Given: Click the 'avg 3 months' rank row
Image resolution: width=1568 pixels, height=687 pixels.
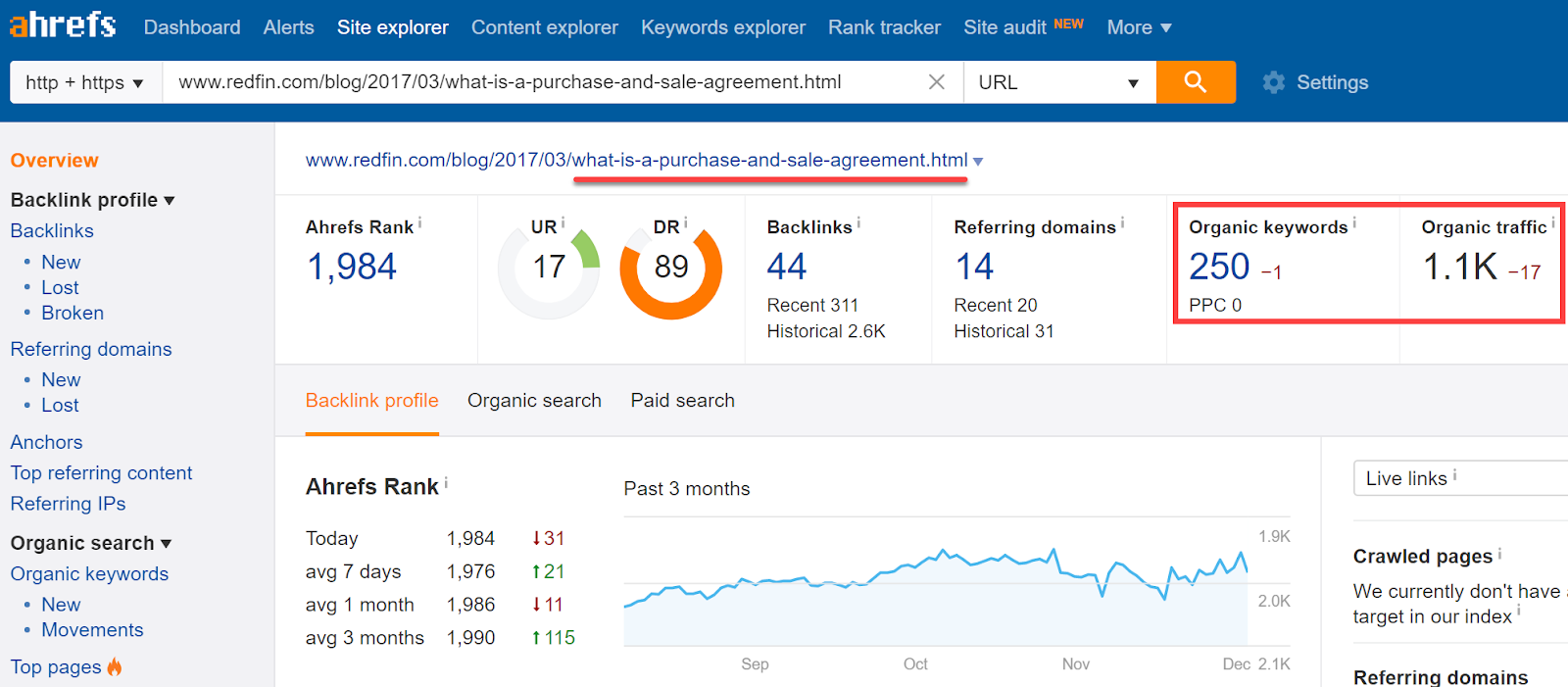Looking at the screenshot, I should 440,638.
